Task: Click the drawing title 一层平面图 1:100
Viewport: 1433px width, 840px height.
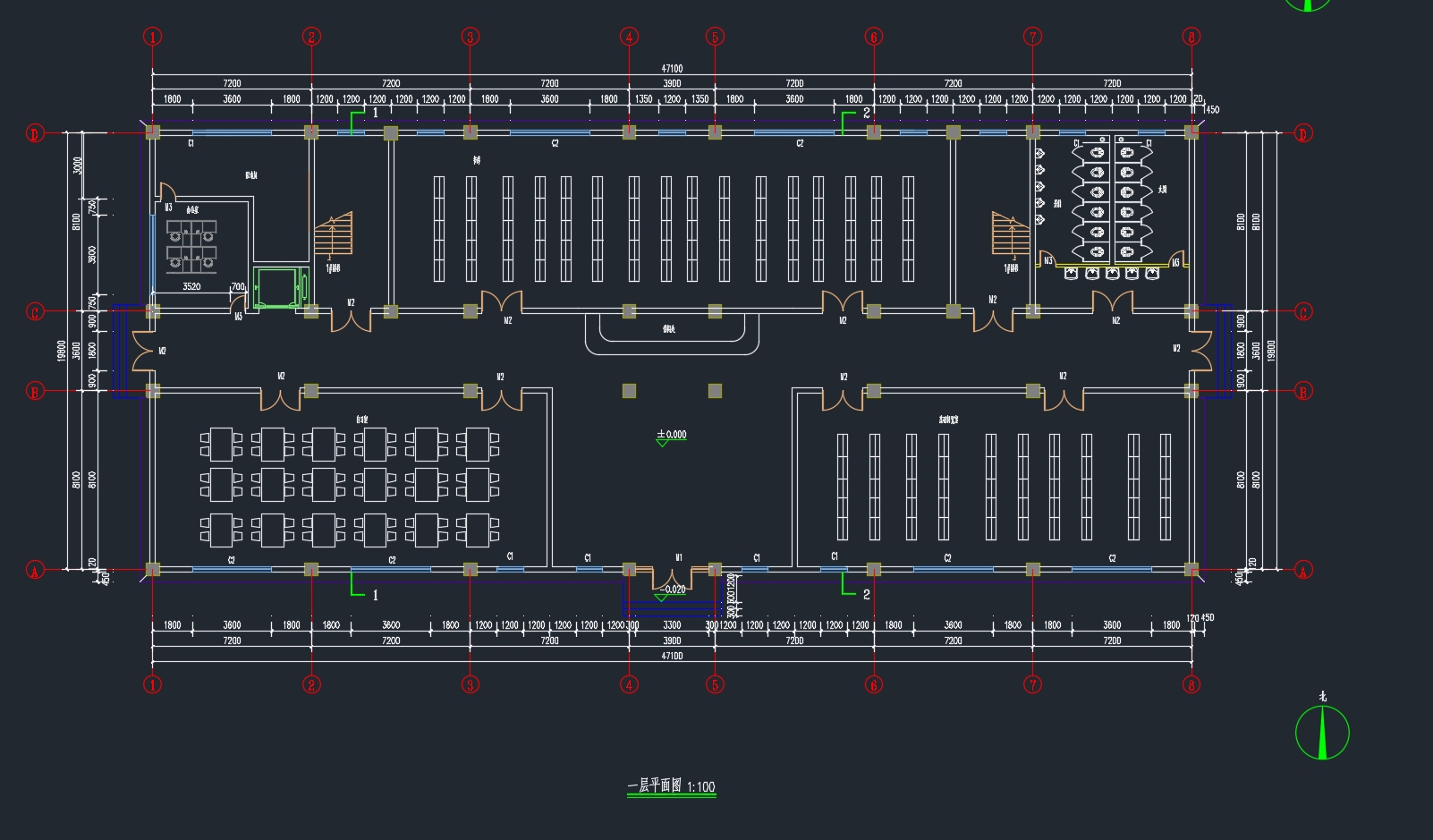Action: 671,786
